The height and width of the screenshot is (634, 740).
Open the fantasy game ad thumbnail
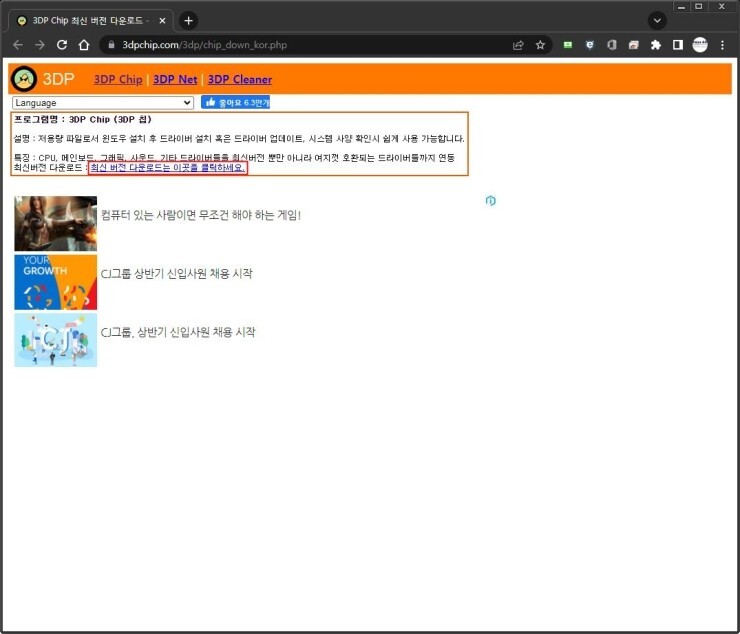(x=56, y=223)
